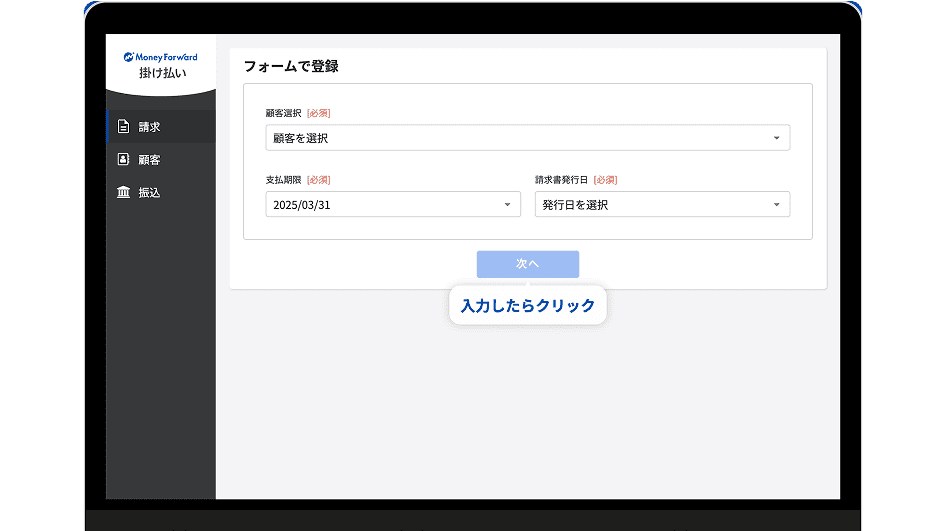Click the arrow on the 請求書発行日 dropdown
The height and width of the screenshot is (531, 946).
[776, 205]
